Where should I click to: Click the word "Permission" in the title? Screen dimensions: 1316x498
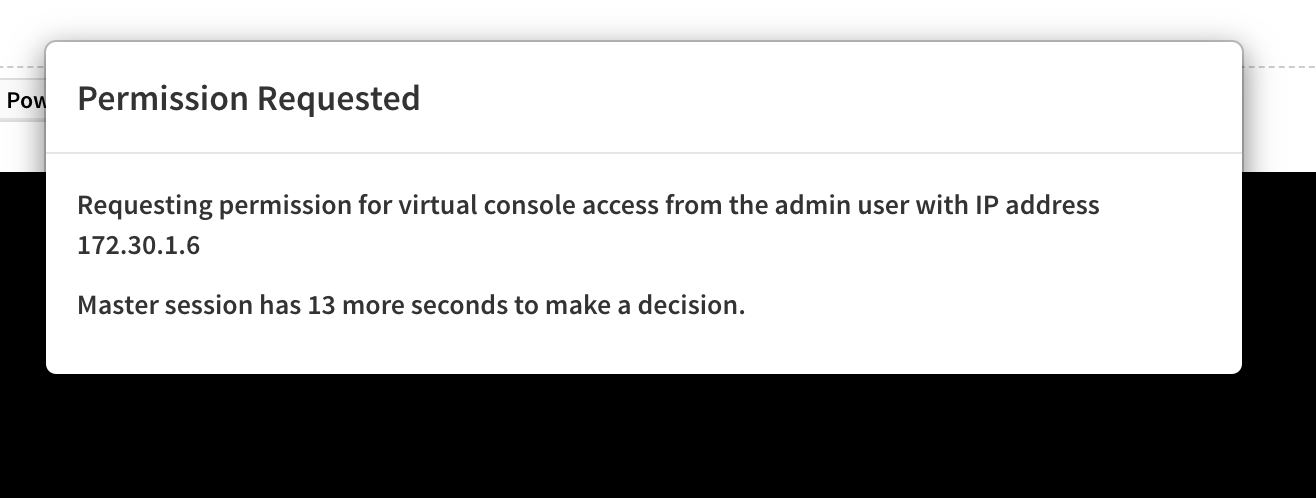pyautogui.click(x=162, y=99)
